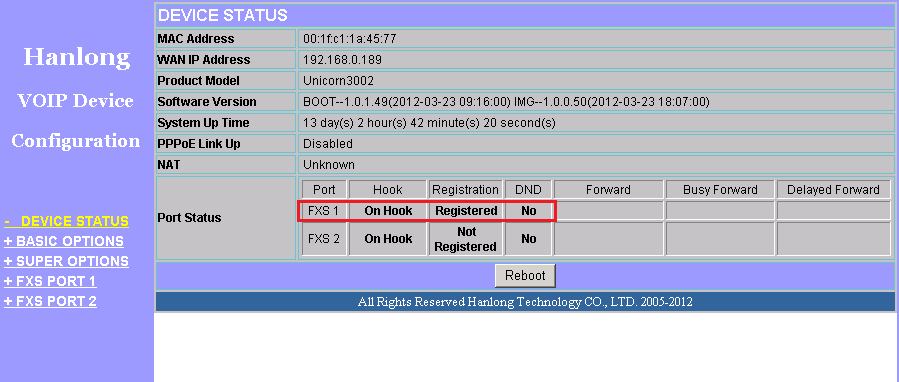Select the MAC address value 00:1f:c1:1a:45:77

(350, 39)
